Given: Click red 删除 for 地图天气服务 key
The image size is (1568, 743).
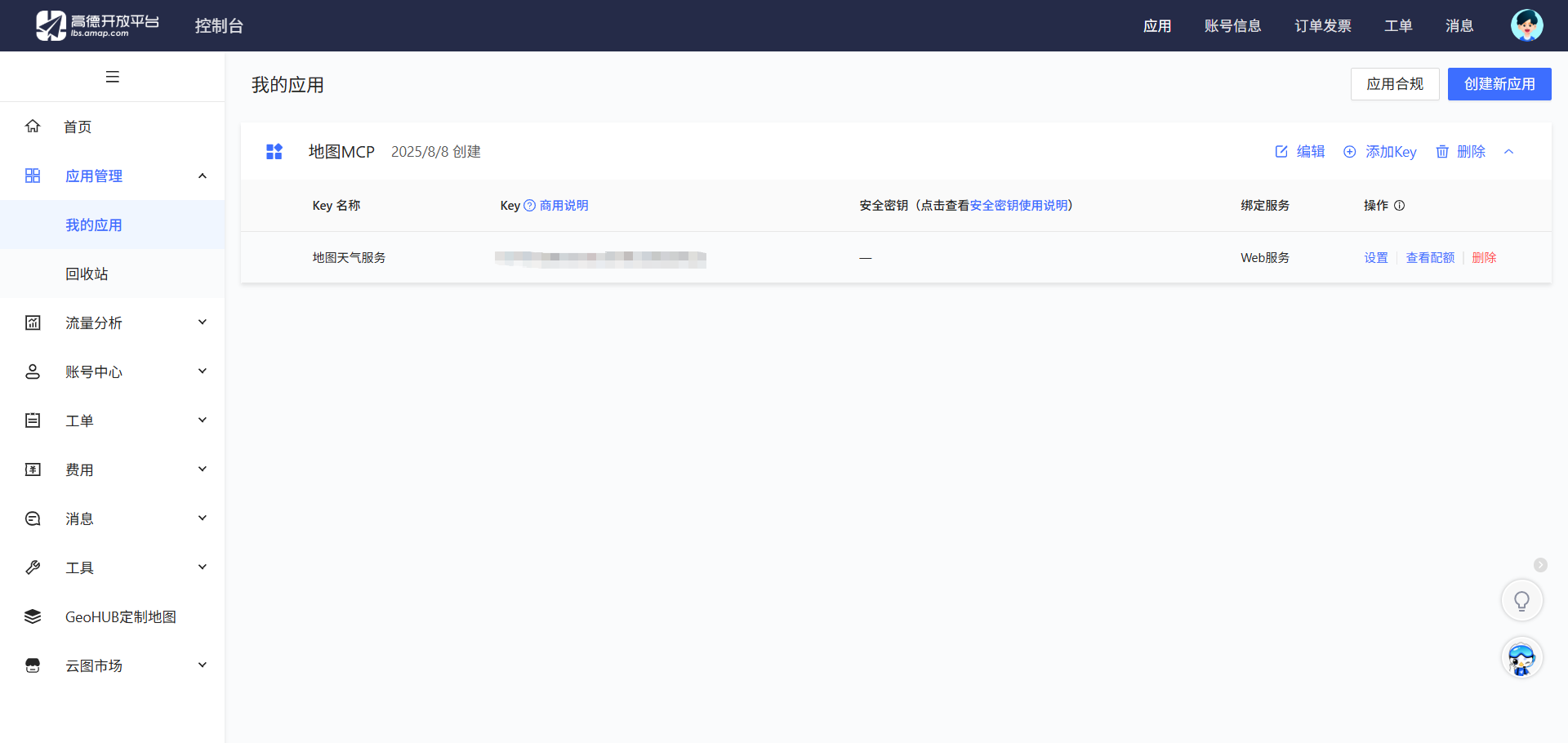Looking at the screenshot, I should tap(1484, 258).
